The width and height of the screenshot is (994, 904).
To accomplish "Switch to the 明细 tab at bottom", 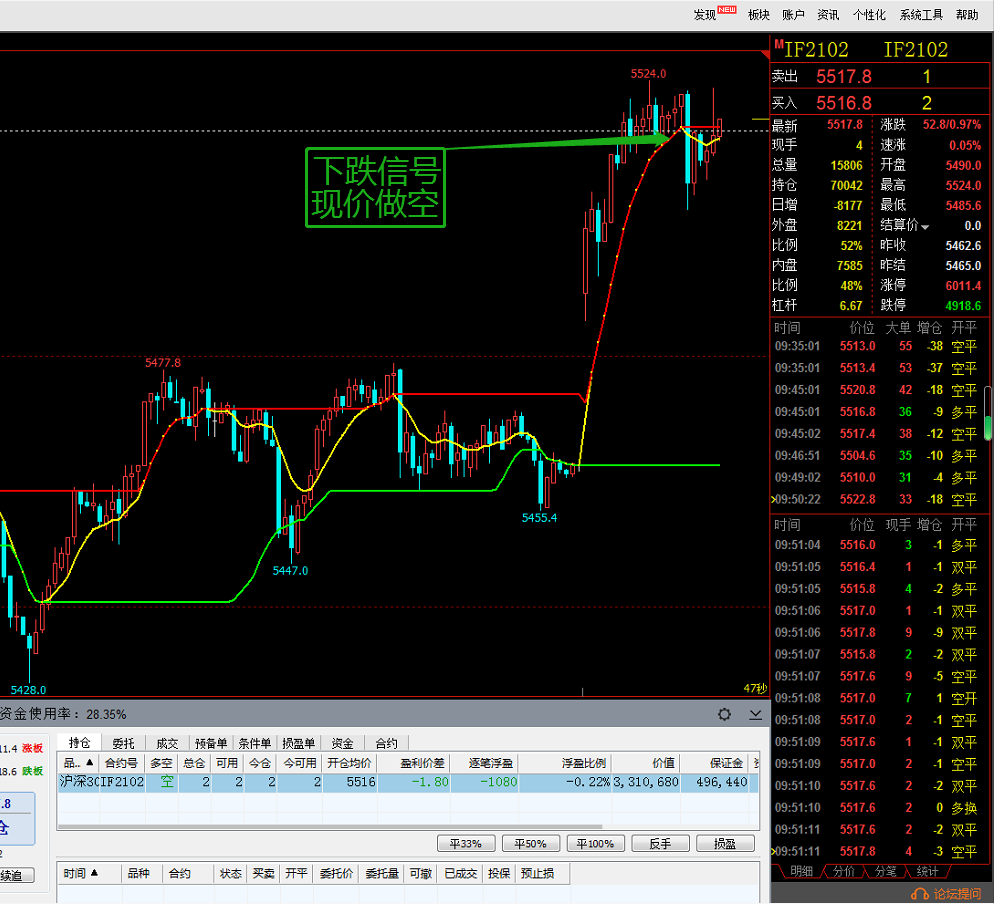I will (801, 871).
